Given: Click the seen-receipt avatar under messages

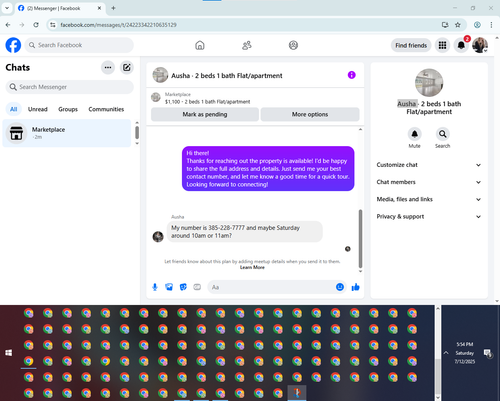Looking at the screenshot, I should (348, 249).
